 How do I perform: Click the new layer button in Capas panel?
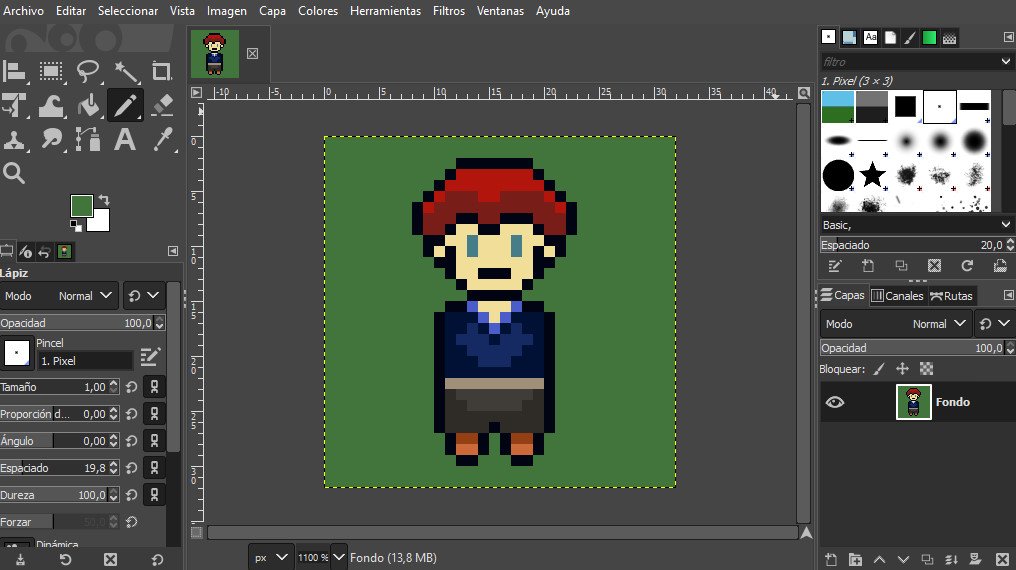(x=830, y=558)
